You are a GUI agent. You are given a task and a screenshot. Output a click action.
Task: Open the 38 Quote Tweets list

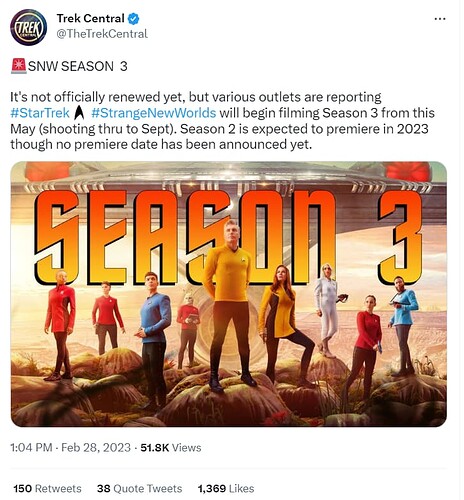[140, 489]
